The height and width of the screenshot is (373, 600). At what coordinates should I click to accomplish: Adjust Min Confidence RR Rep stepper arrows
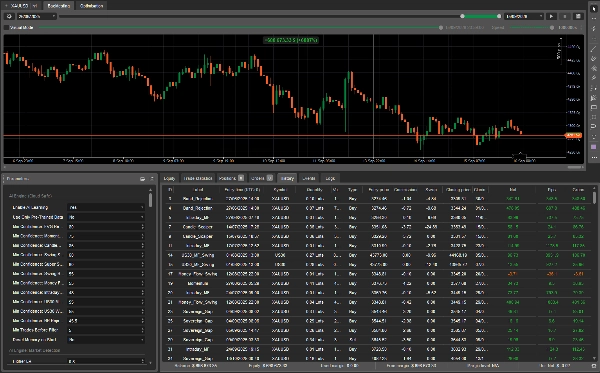tap(143, 321)
